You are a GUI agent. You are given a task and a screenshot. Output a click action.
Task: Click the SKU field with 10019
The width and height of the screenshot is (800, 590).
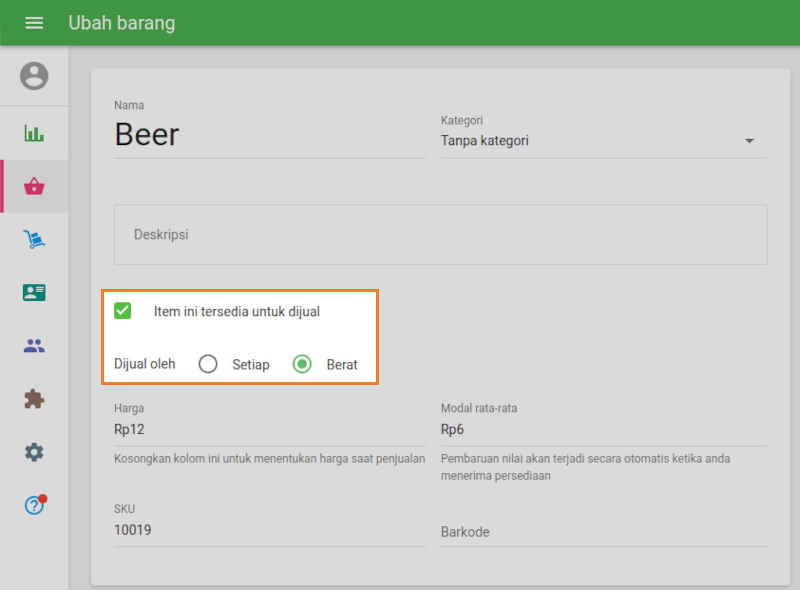(269, 530)
